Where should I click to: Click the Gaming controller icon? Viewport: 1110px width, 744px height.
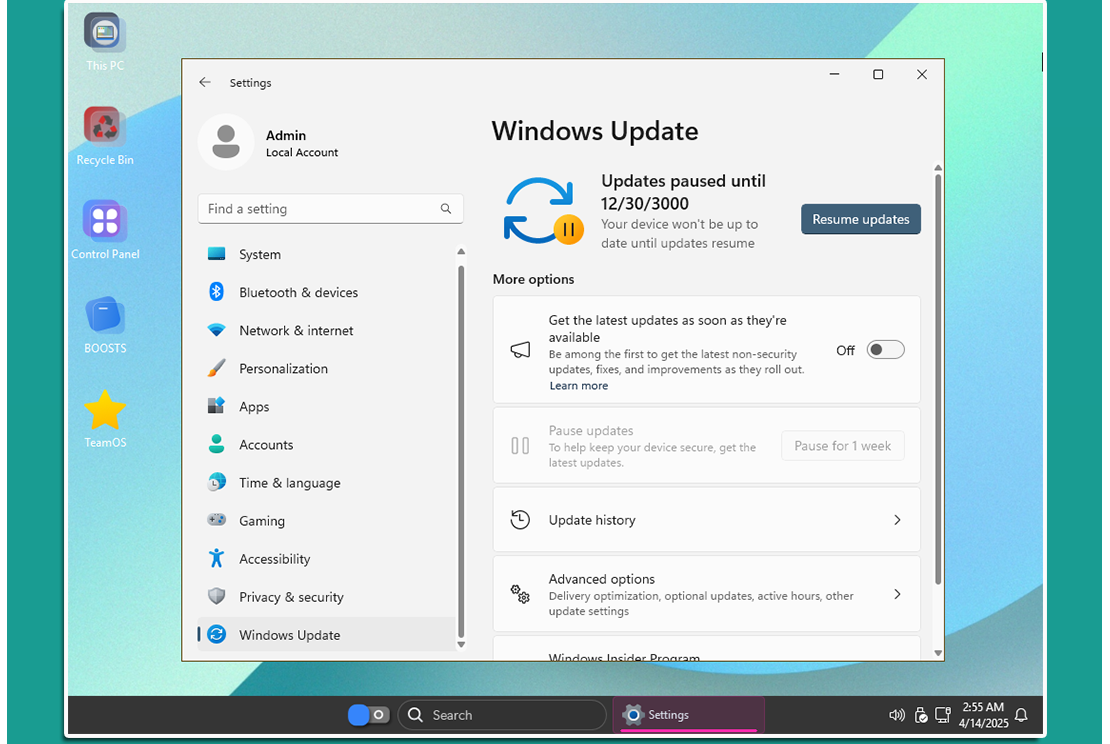(x=216, y=520)
